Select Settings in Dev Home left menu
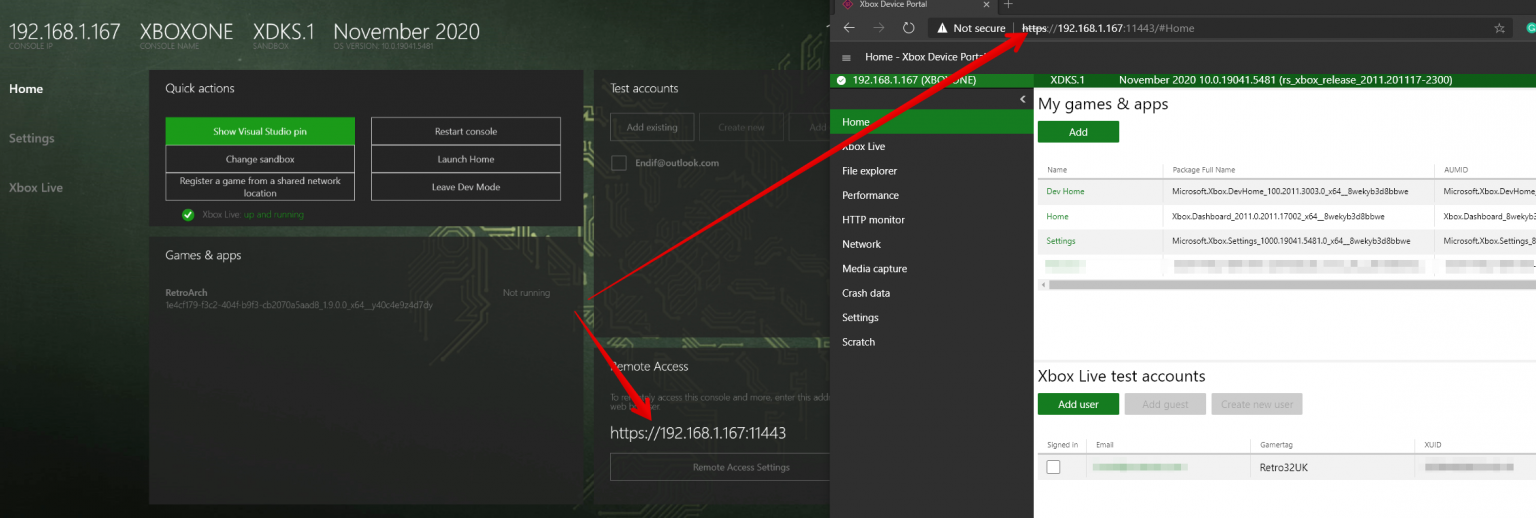 (32, 138)
